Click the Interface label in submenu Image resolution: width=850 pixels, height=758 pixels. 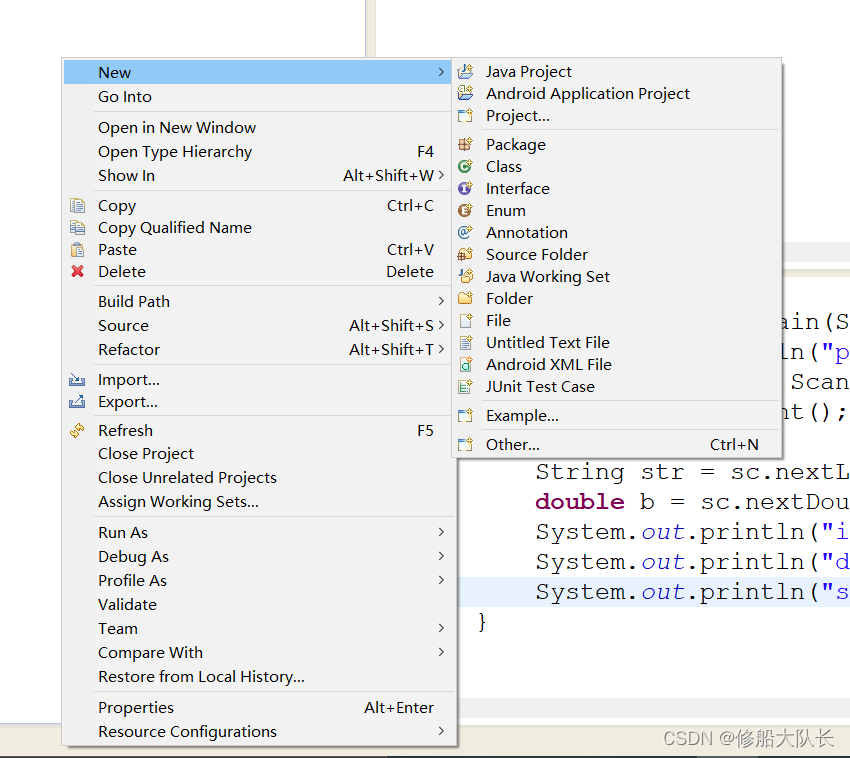coord(518,189)
